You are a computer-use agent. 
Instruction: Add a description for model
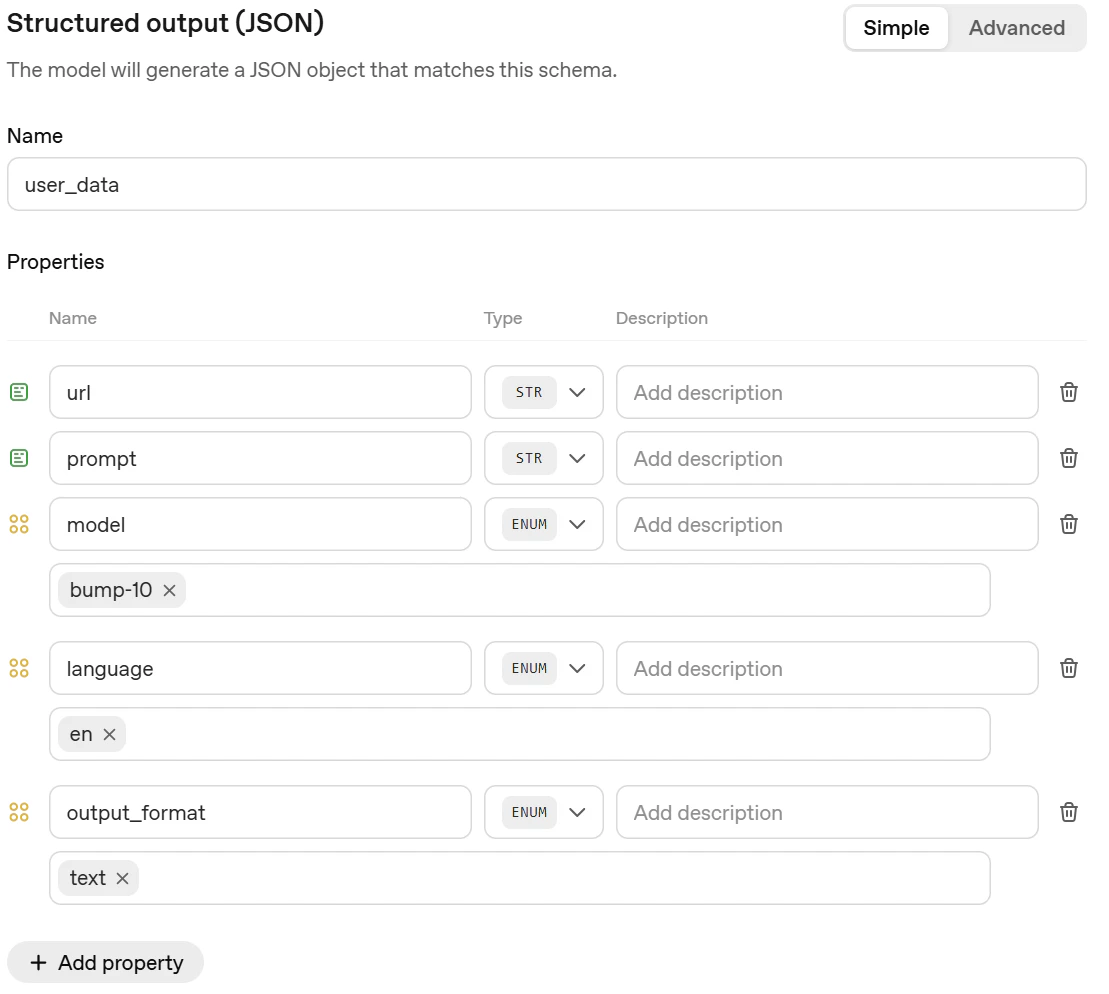coord(827,524)
